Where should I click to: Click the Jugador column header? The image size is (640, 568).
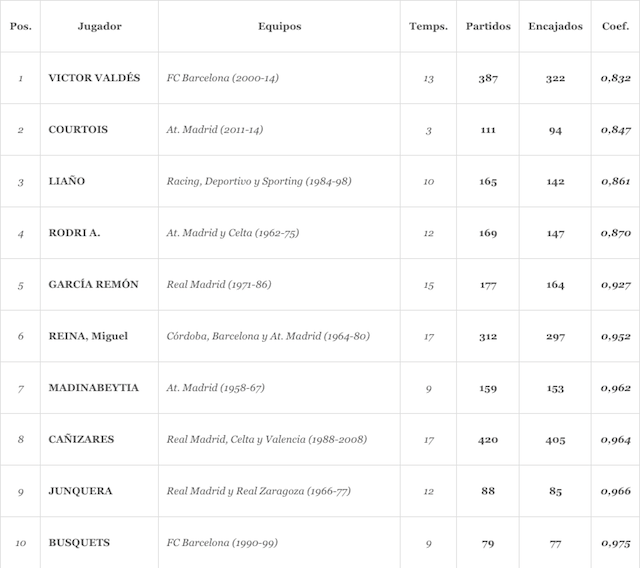point(99,26)
